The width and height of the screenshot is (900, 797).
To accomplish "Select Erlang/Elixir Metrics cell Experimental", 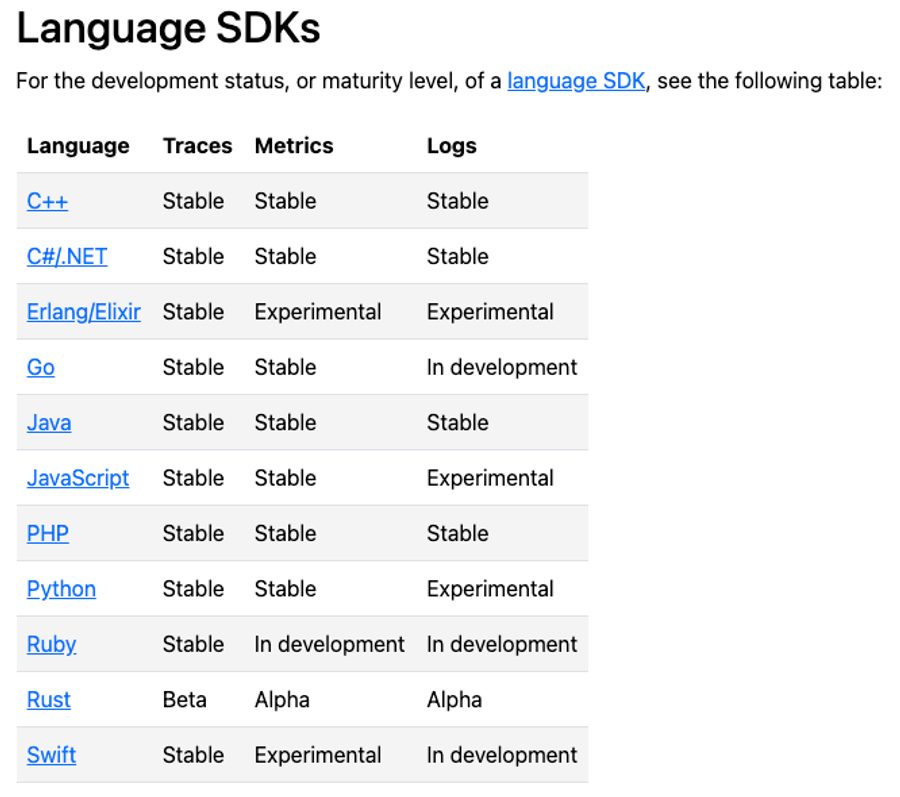I will (x=318, y=312).
